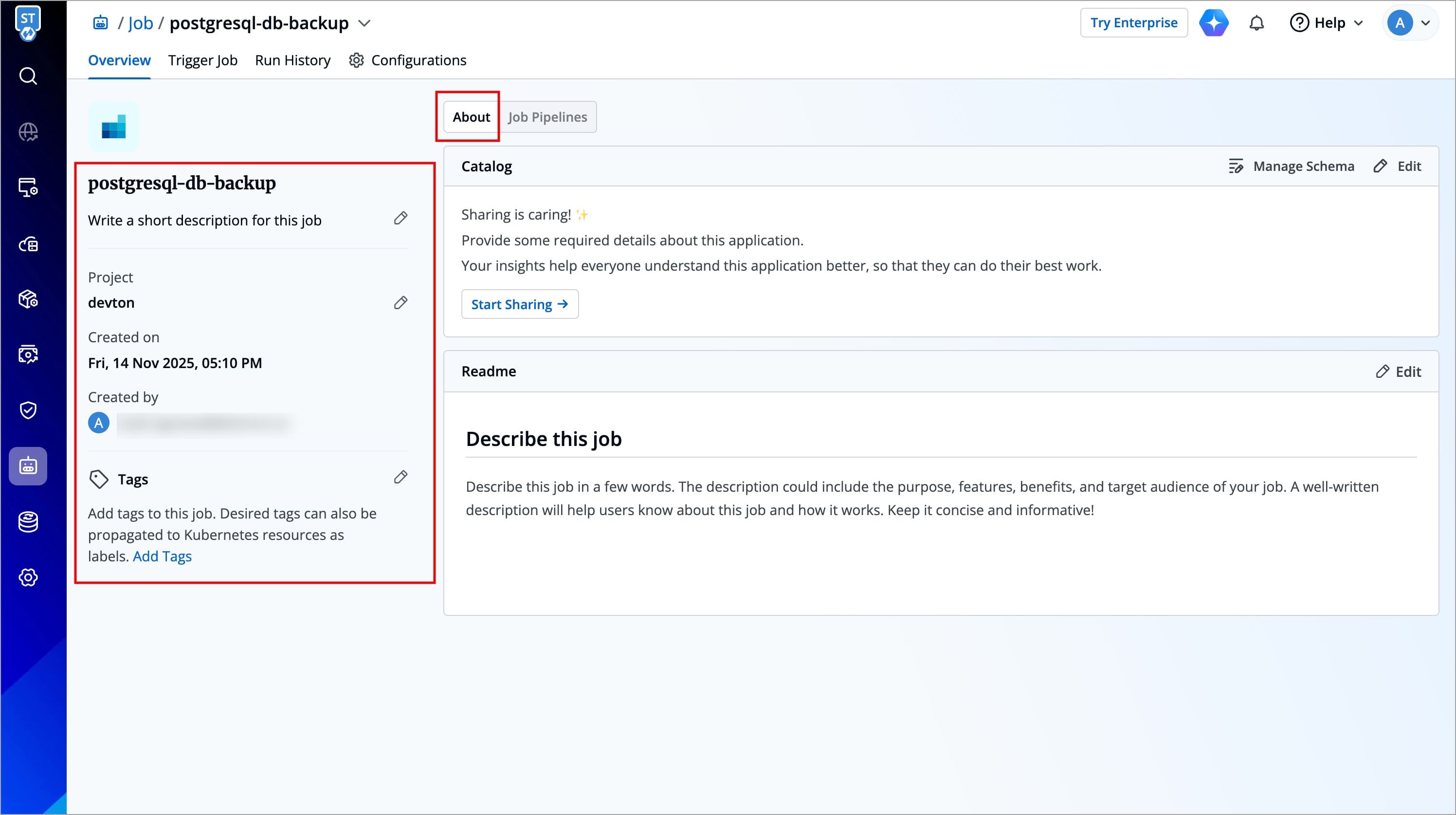Switch to Job Pipelines tab
Viewport: 1456px width, 815px height.
point(547,117)
